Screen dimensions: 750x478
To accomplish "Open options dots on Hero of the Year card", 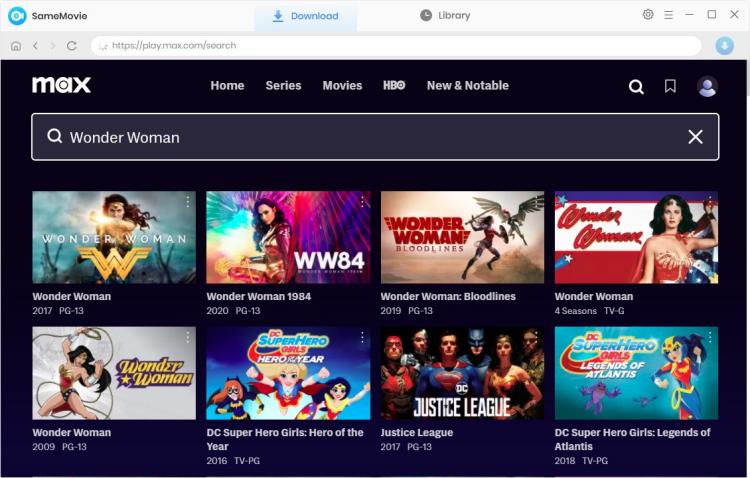I will [x=362, y=337].
